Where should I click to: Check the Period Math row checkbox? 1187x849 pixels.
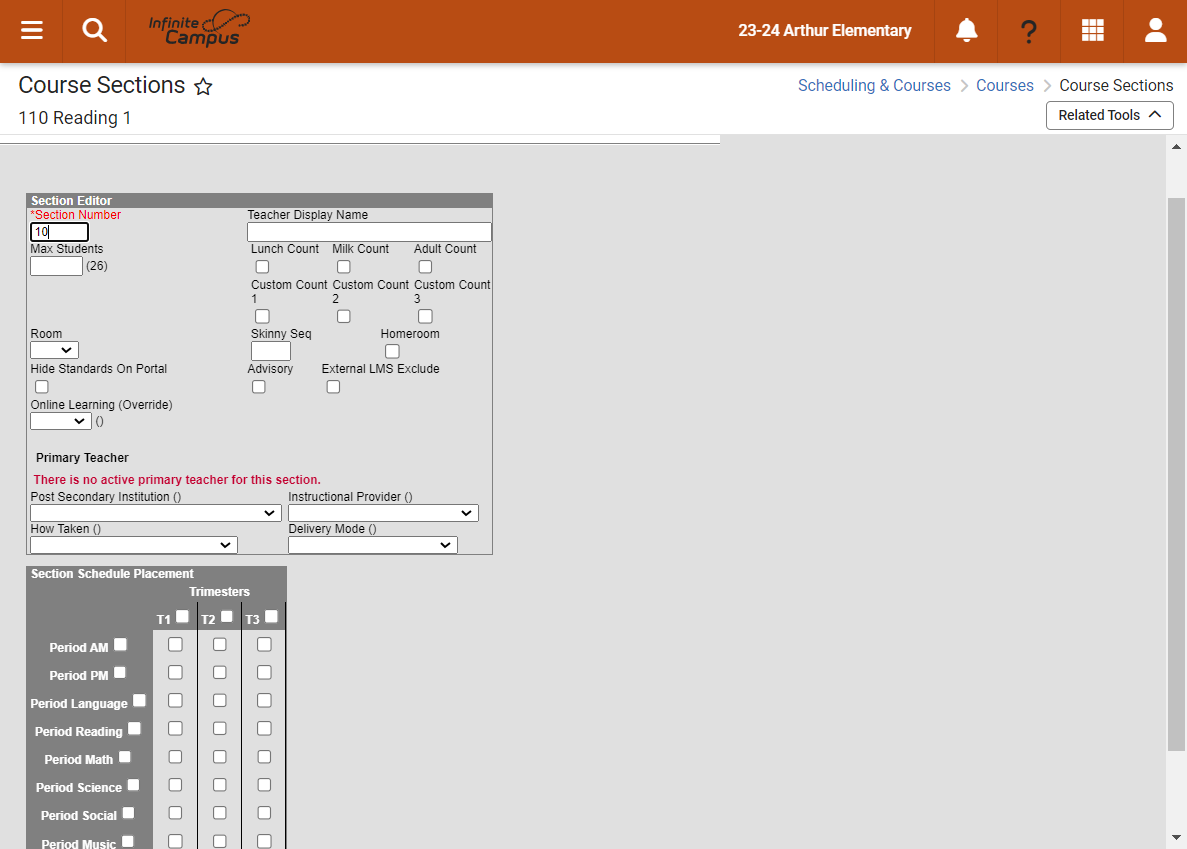(x=125, y=757)
